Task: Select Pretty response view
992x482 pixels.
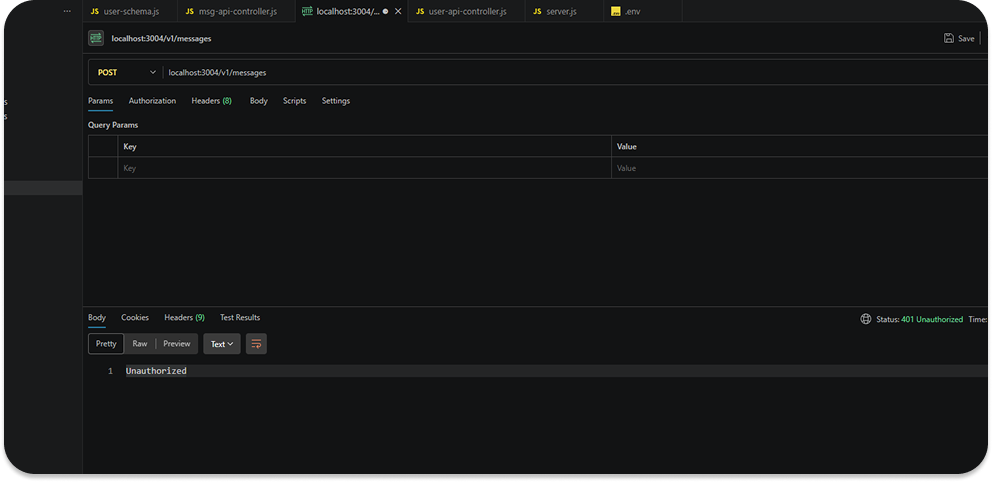Action: [106, 344]
